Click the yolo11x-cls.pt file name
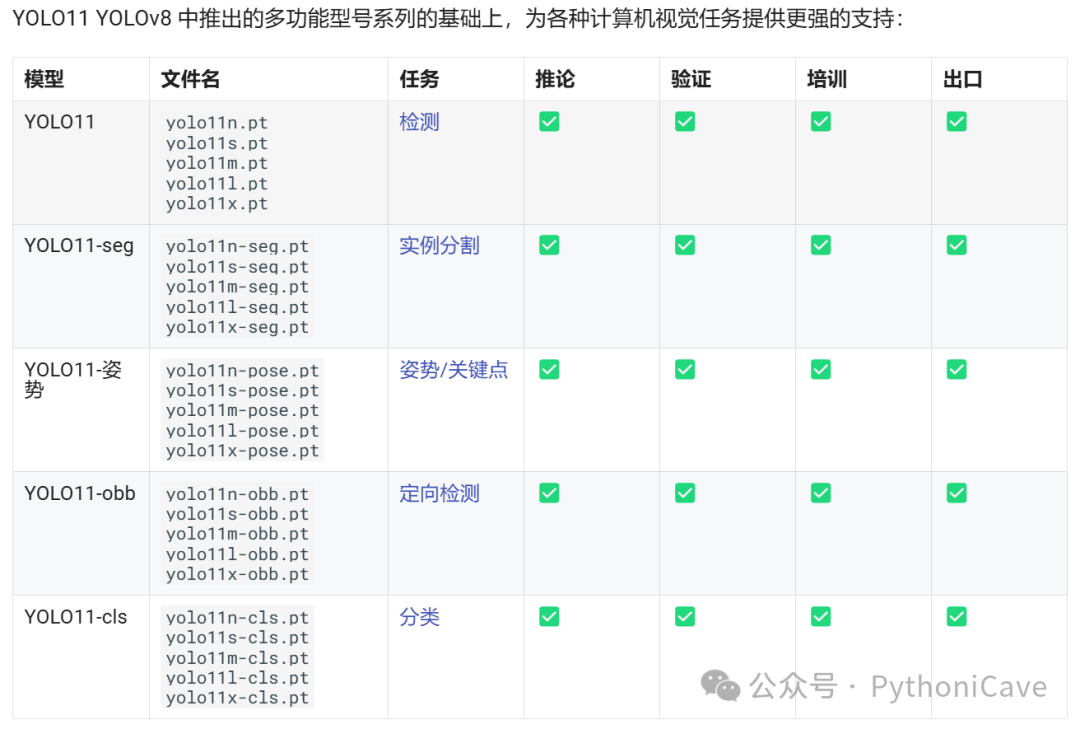 pyautogui.click(x=237, y=698)
